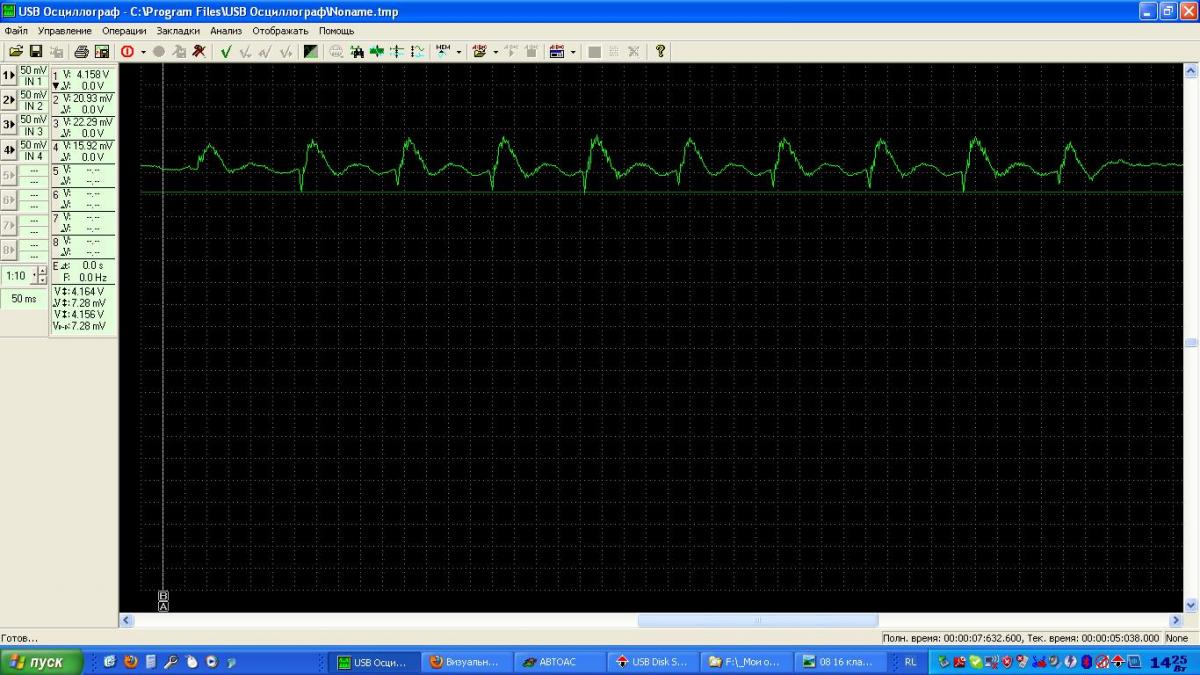Open file using the folder toolbar icon

pos(16,51)
